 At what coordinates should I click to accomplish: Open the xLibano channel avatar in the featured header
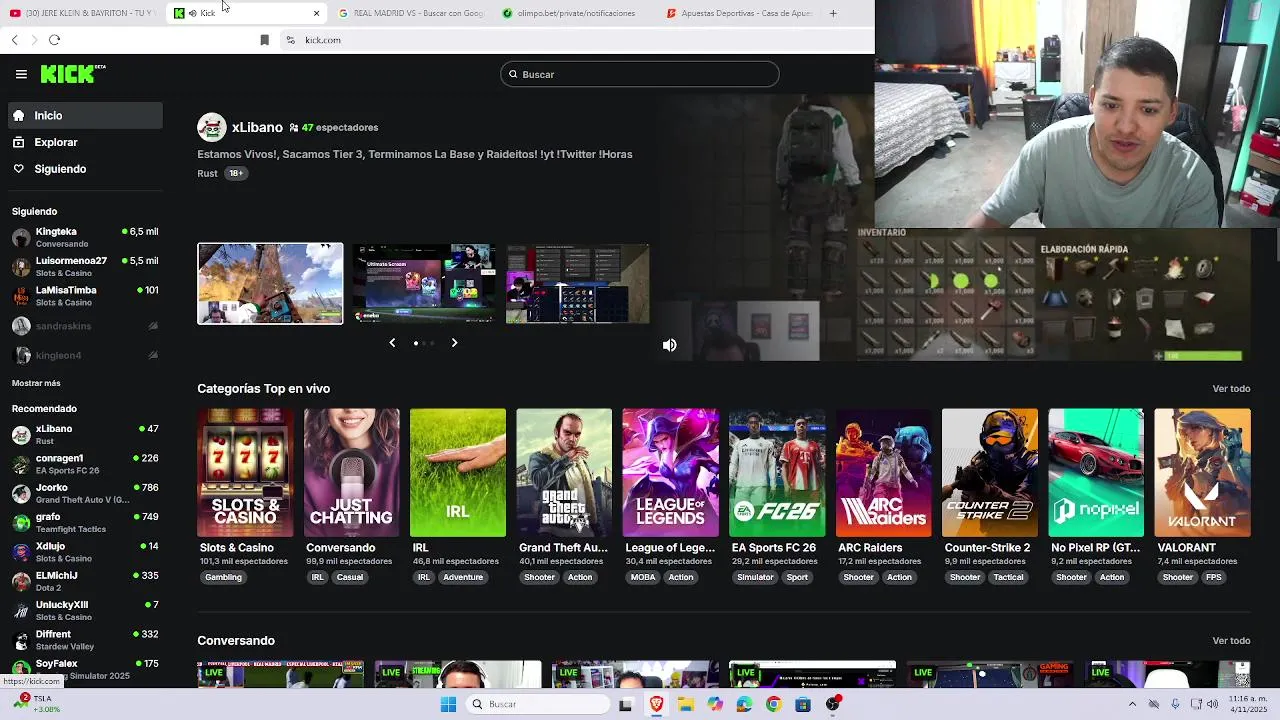pos(211,127)
